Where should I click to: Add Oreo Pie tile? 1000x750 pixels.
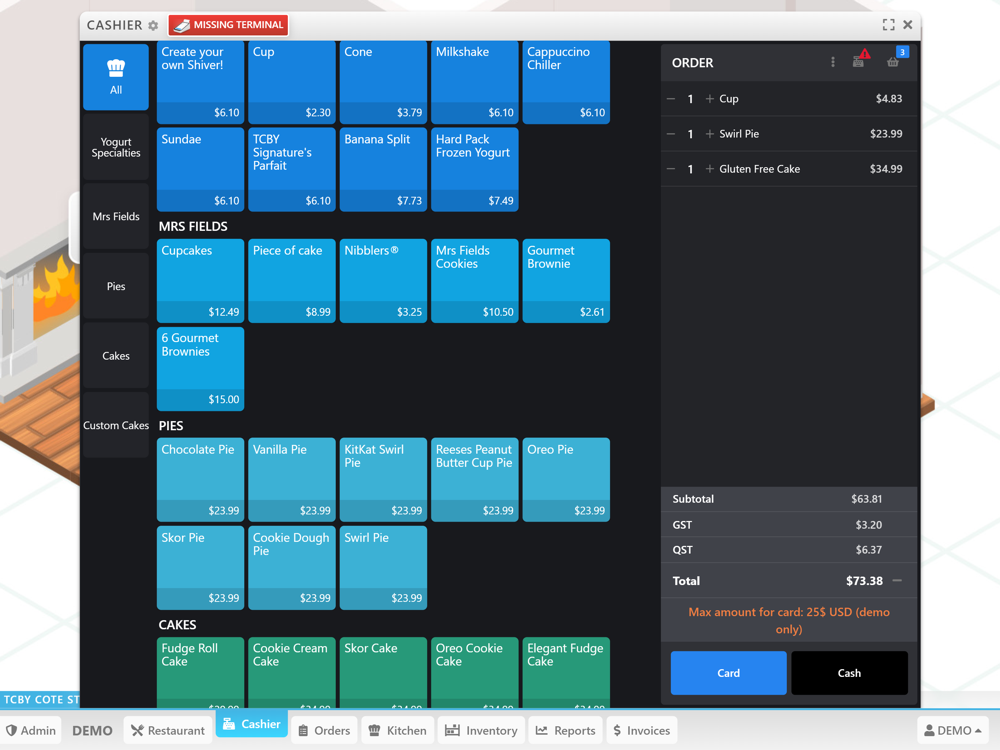tap(566, 480)
